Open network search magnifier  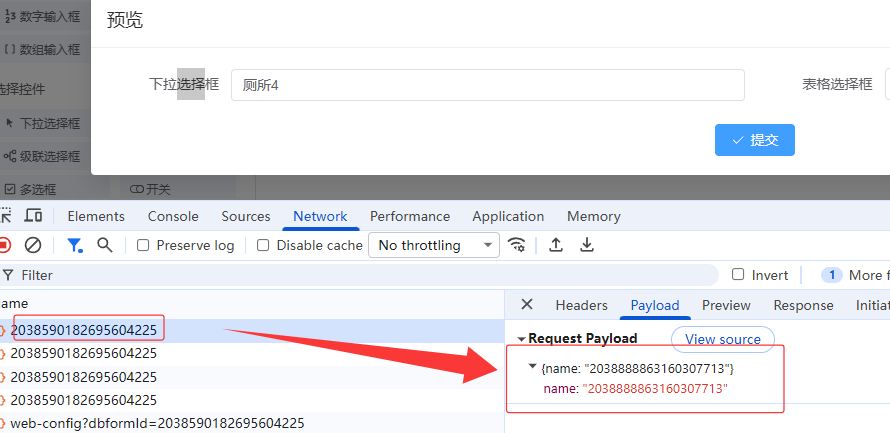click(x=104, y=245)
